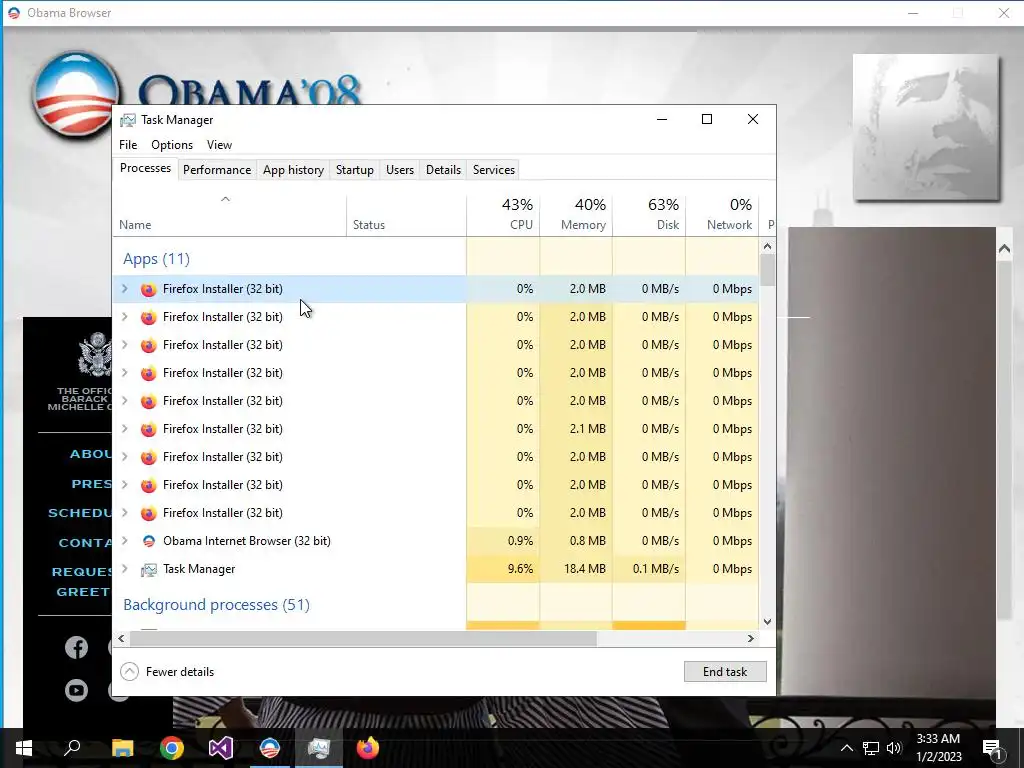The width and height of the screenshot is (1024, 768).
Task: Switch to the Details tab
Action: click(443, 170)
